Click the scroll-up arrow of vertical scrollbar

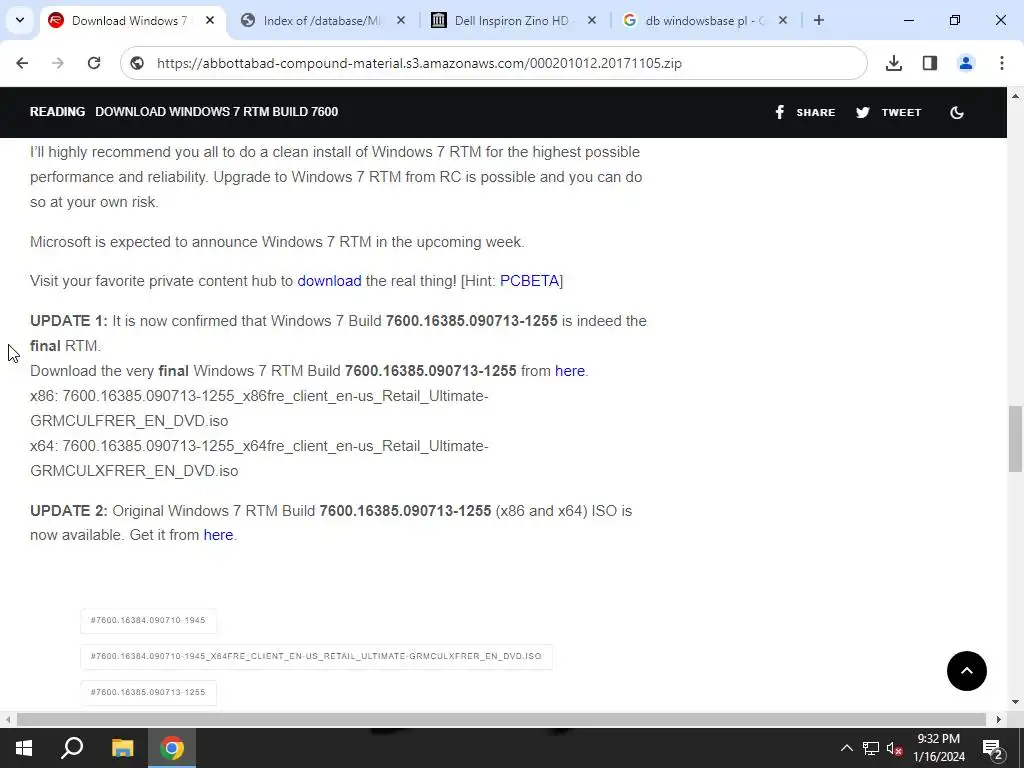1015,96
